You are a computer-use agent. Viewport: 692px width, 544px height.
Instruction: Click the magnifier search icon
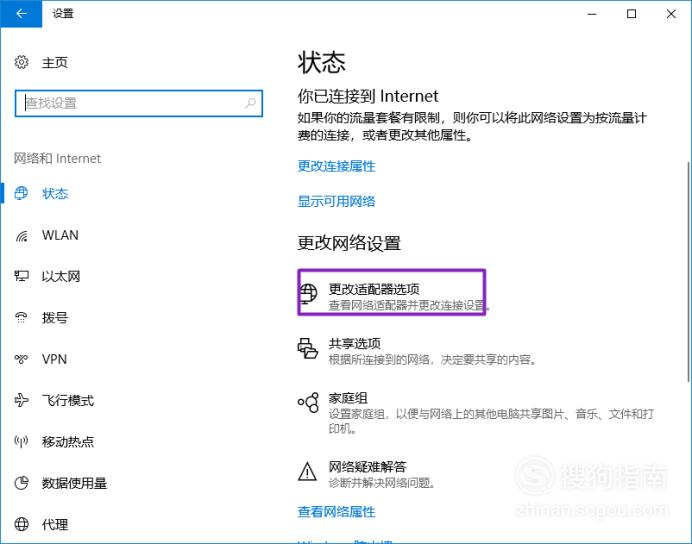250,103
